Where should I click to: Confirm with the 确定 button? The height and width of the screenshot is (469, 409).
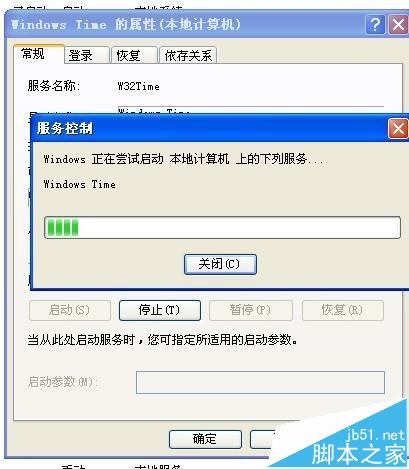(205, 439)
